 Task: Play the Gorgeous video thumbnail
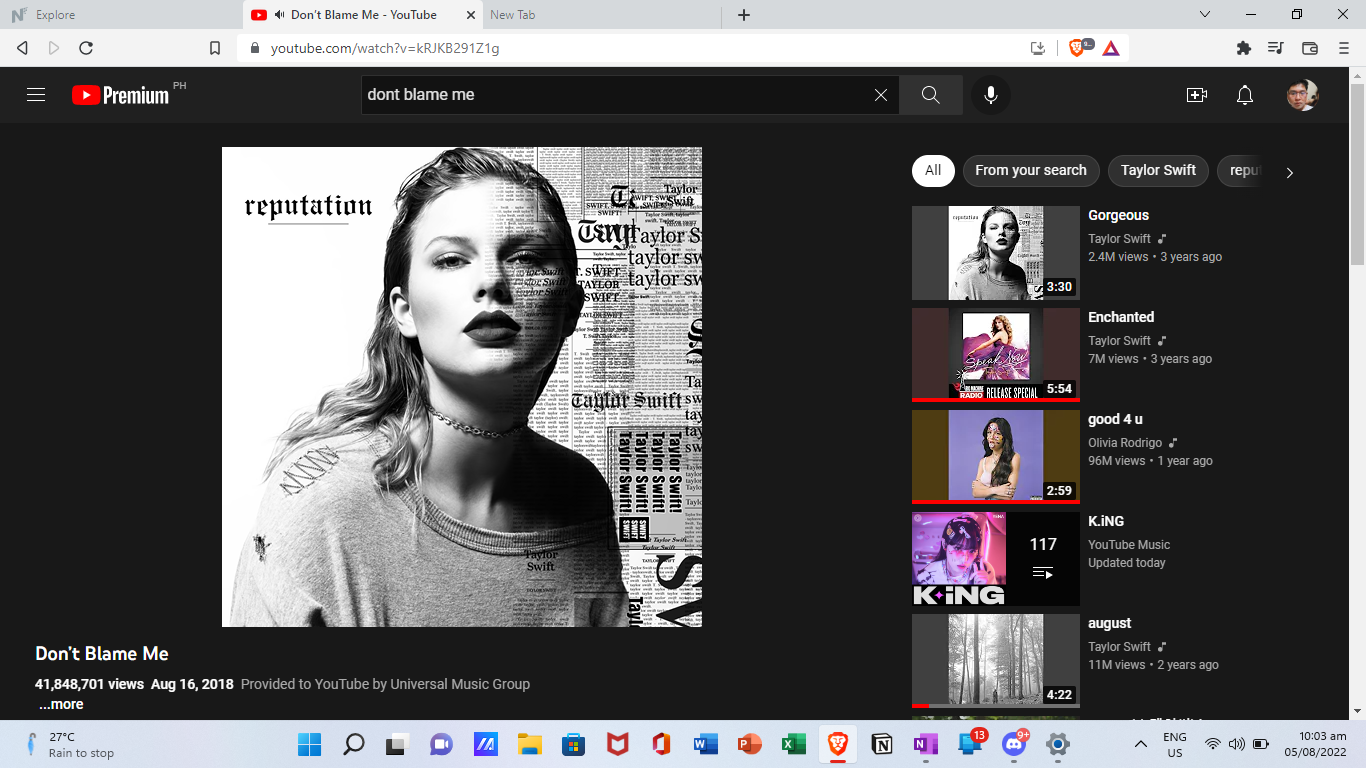pos(996,253)
